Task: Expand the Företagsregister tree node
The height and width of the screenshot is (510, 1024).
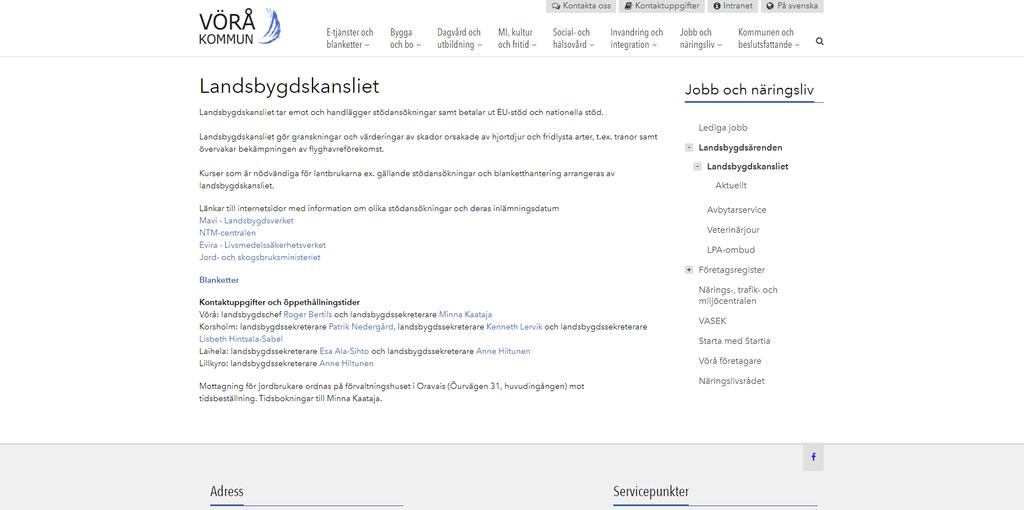Action: 689,270
